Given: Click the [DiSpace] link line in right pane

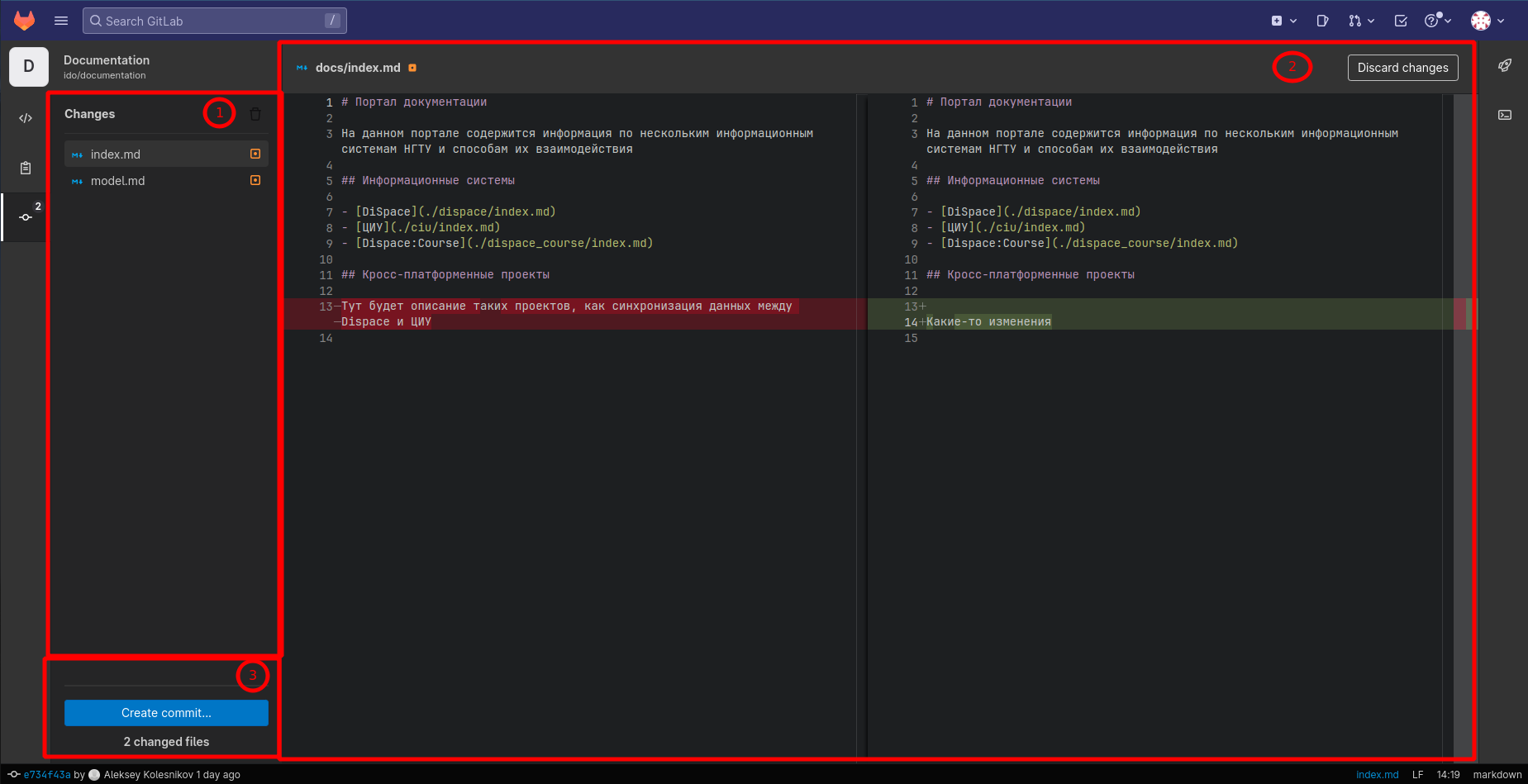Looking at the screenshot, I should pos(1034,212).
